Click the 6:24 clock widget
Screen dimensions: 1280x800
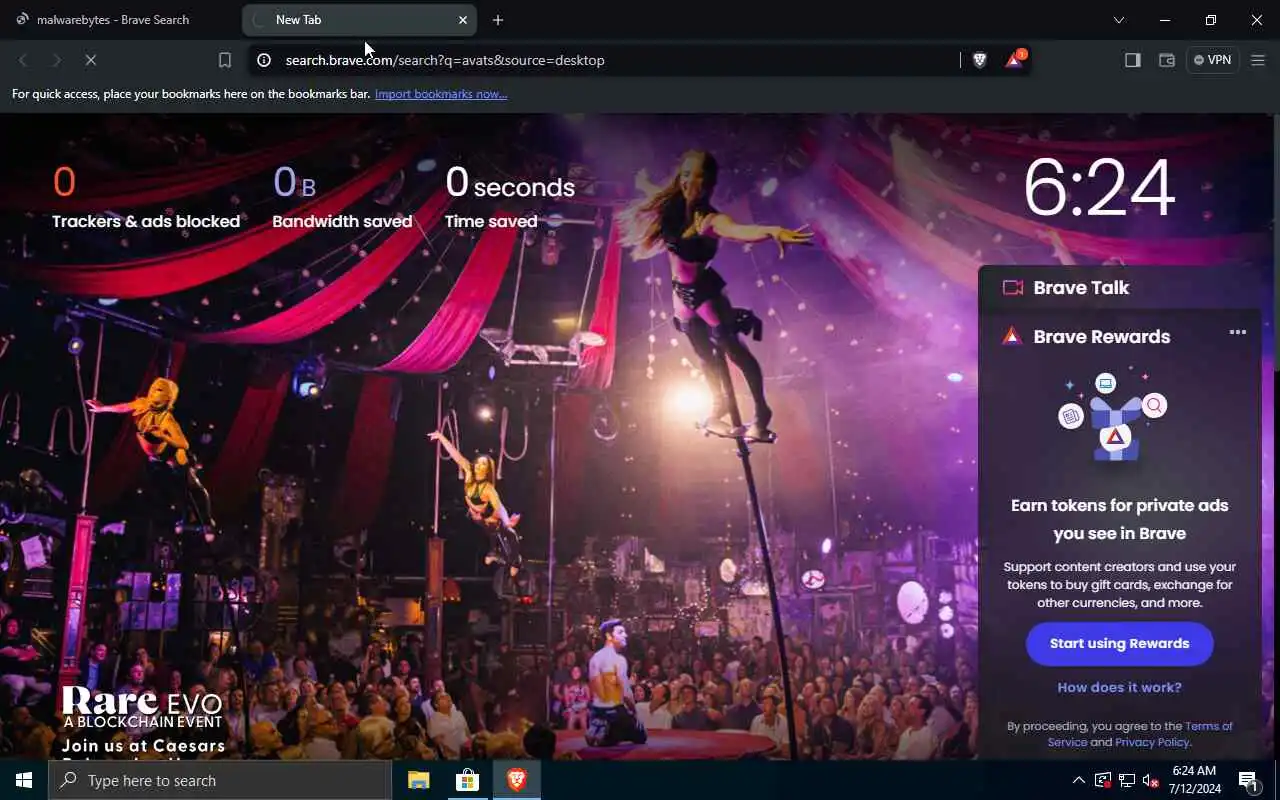point(1099,188)
